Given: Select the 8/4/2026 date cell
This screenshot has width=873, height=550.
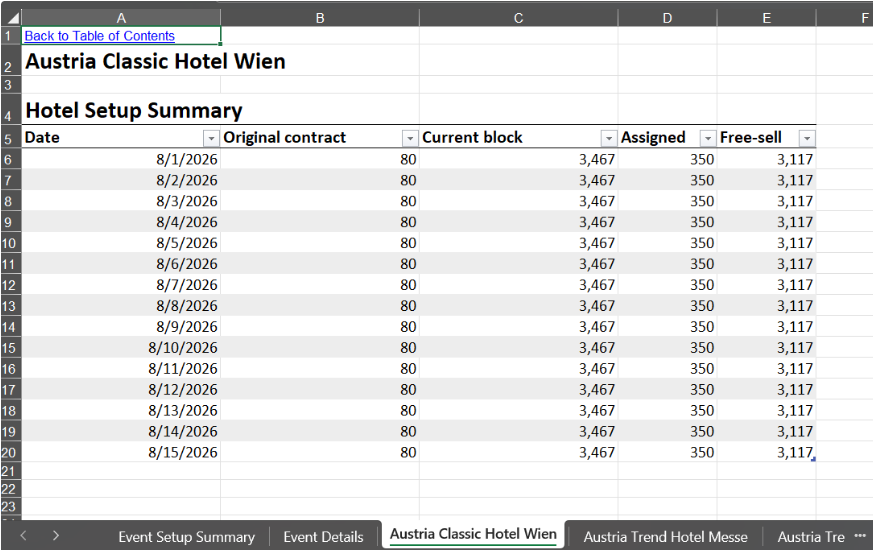Looking at the screenshot, I should (121, 222).
